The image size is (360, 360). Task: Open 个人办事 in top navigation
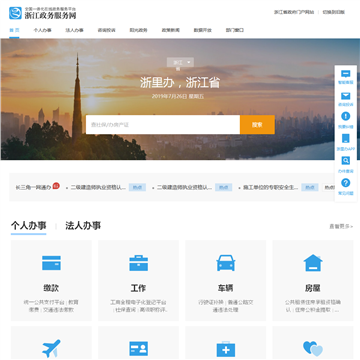42,30
